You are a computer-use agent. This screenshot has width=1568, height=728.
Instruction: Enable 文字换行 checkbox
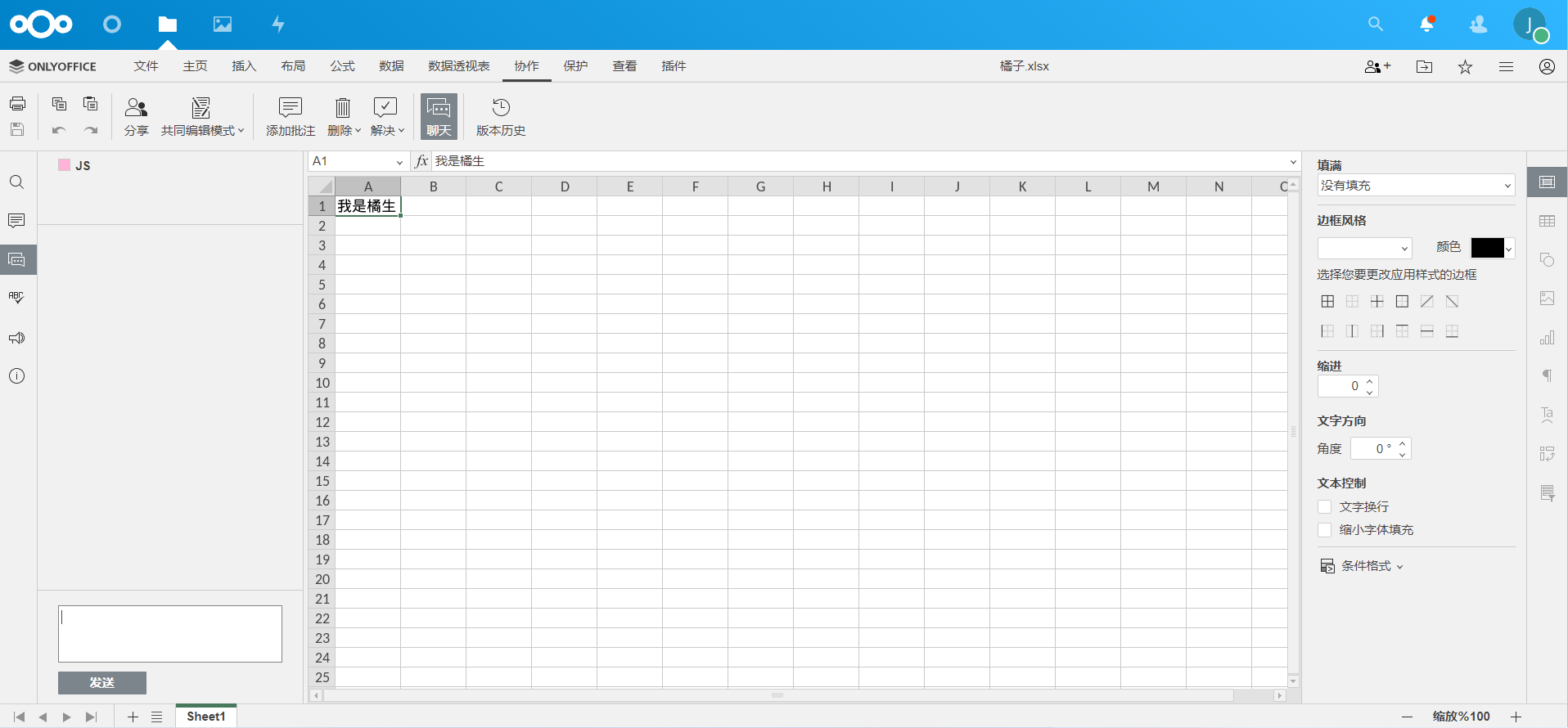[1325, 507]
